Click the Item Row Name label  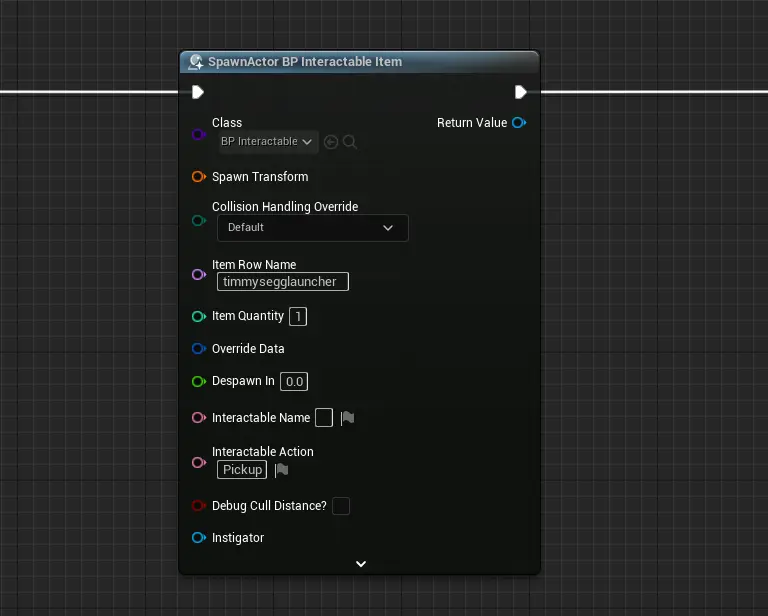tap(254, 264)
